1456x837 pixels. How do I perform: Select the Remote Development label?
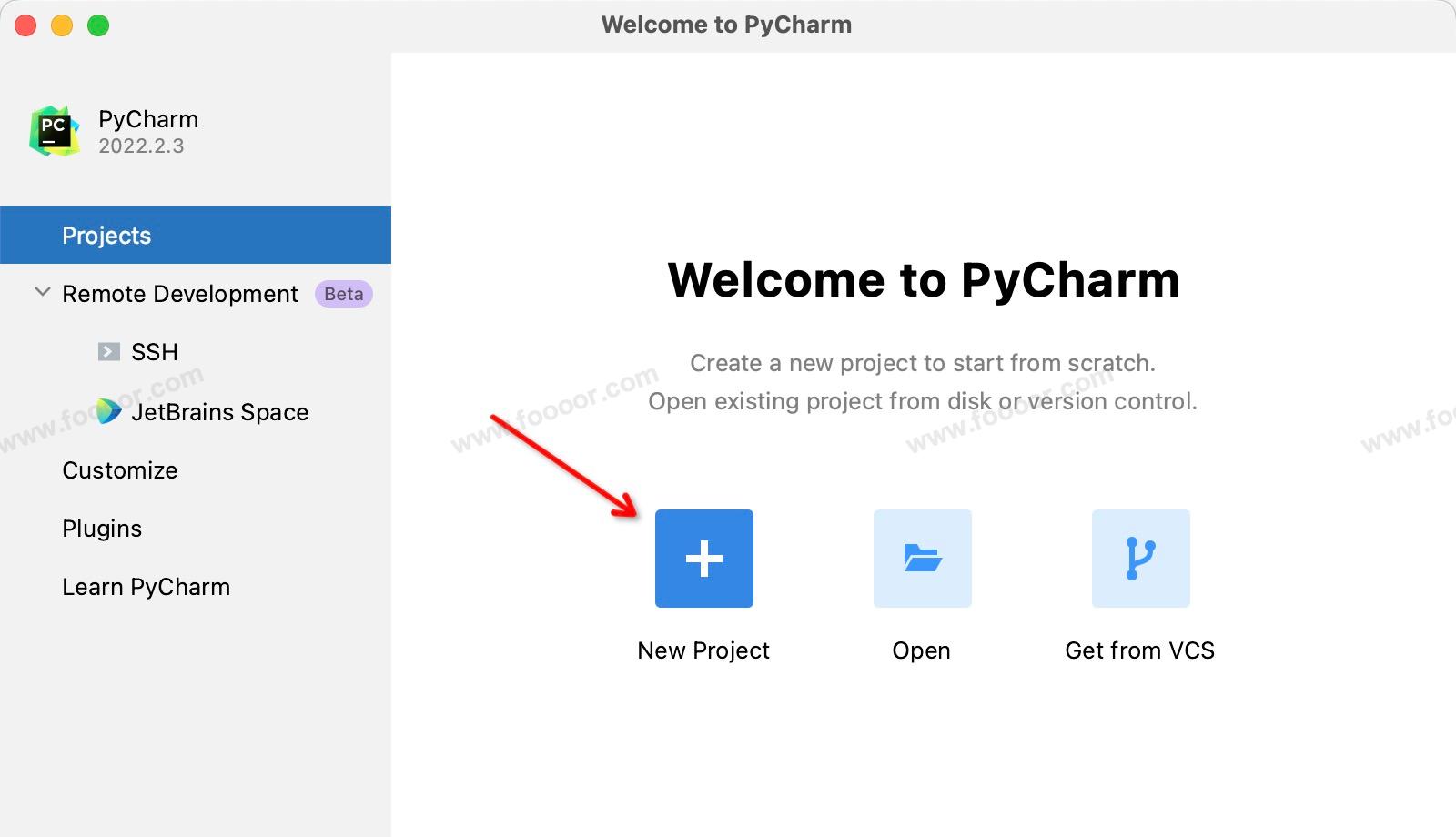pos(180,294)
